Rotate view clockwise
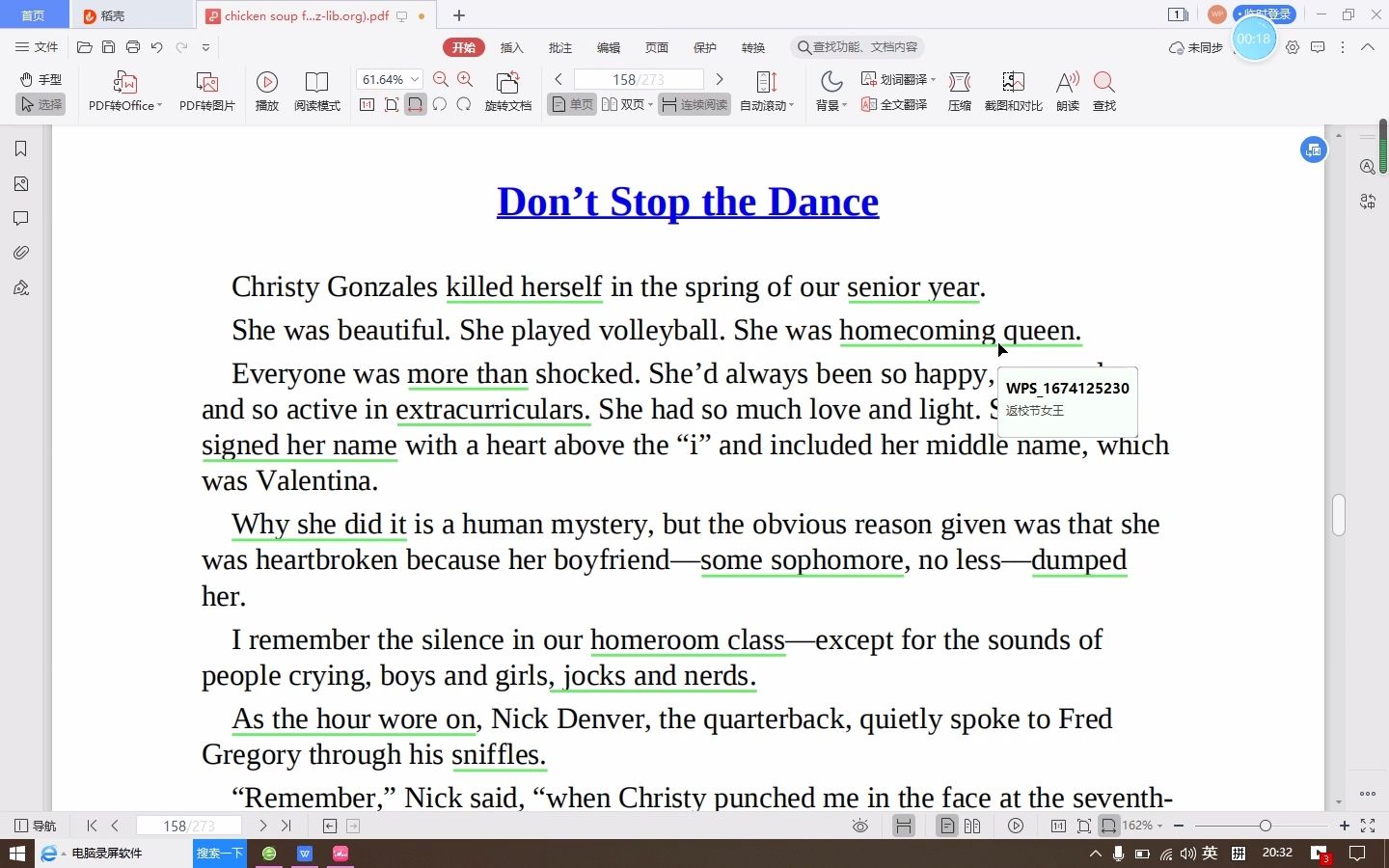The image size is (1389, 868). pyautogui.click(x=464, y=104)
